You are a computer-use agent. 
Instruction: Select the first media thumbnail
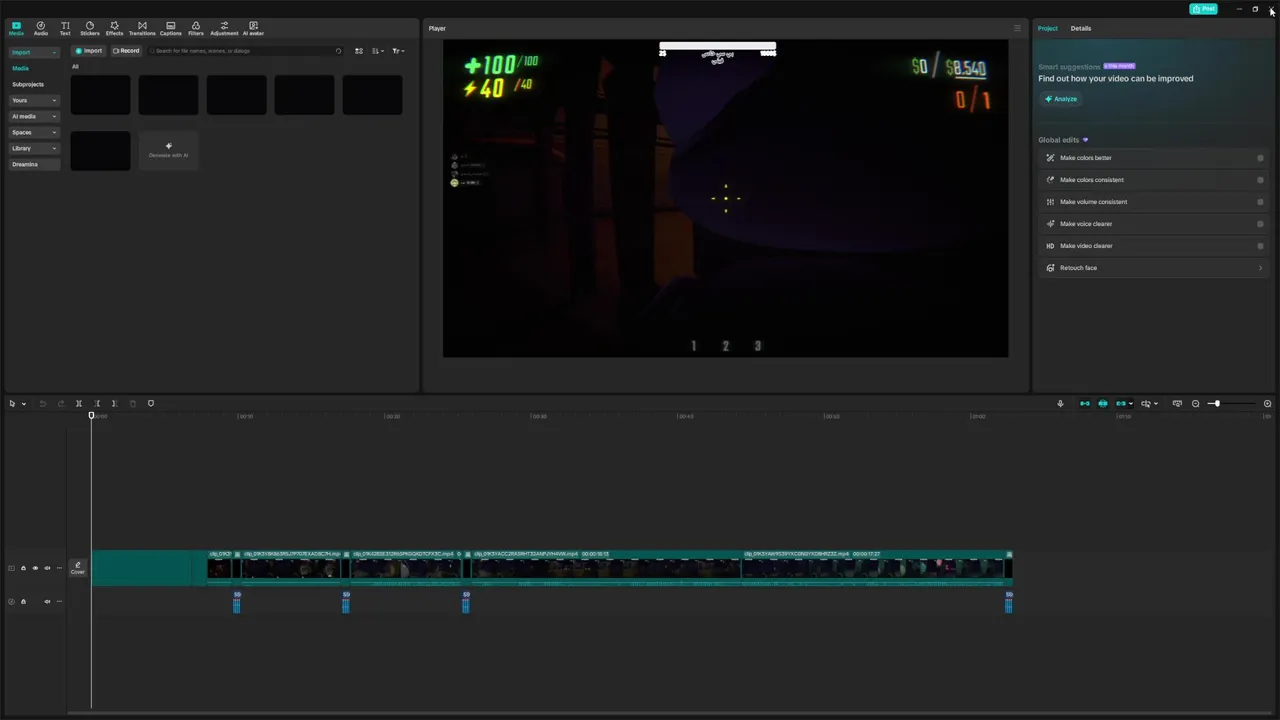pos(100,95)
